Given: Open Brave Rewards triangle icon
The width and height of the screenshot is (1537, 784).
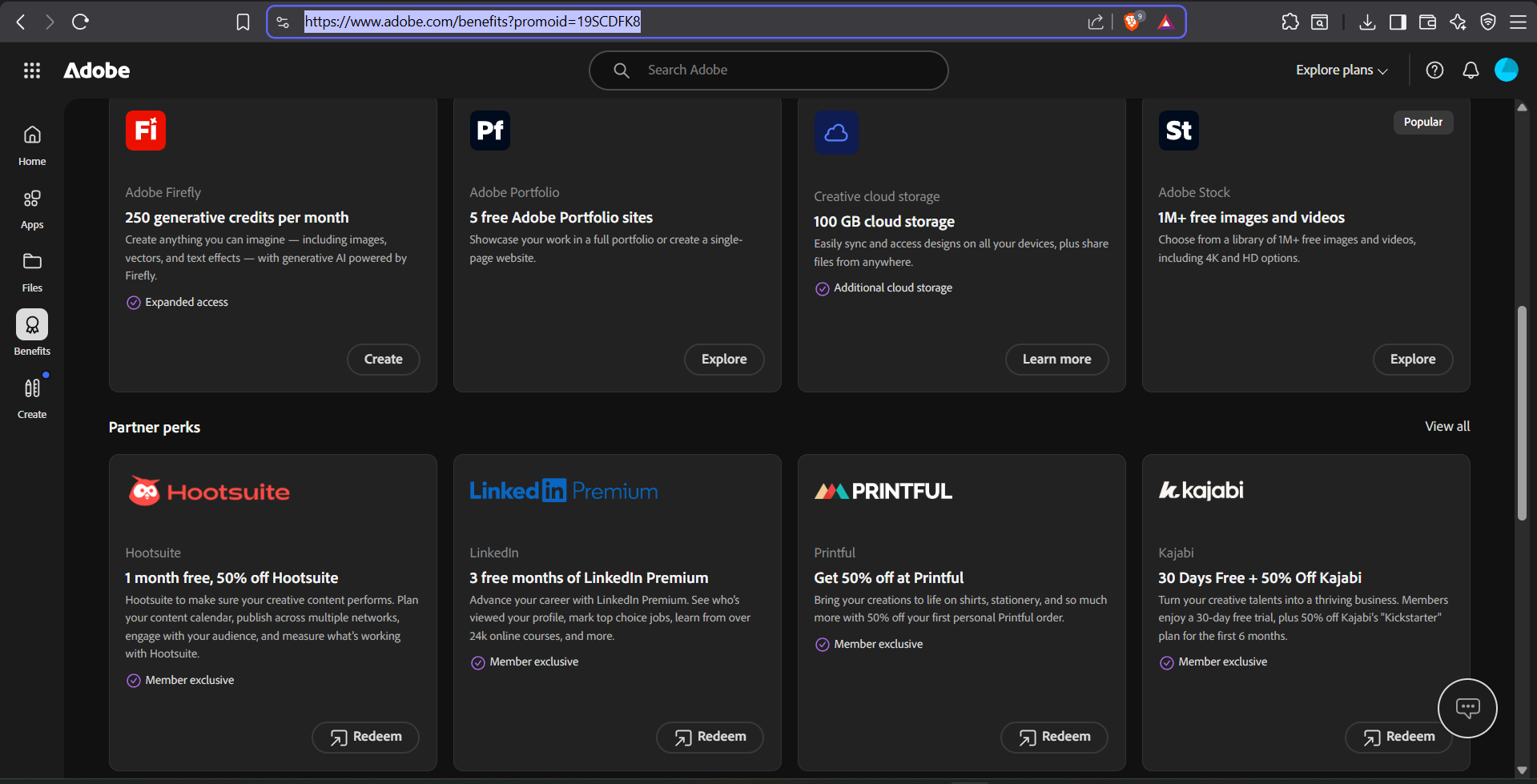Looking at the screenshot, I should click(1165, 22).
